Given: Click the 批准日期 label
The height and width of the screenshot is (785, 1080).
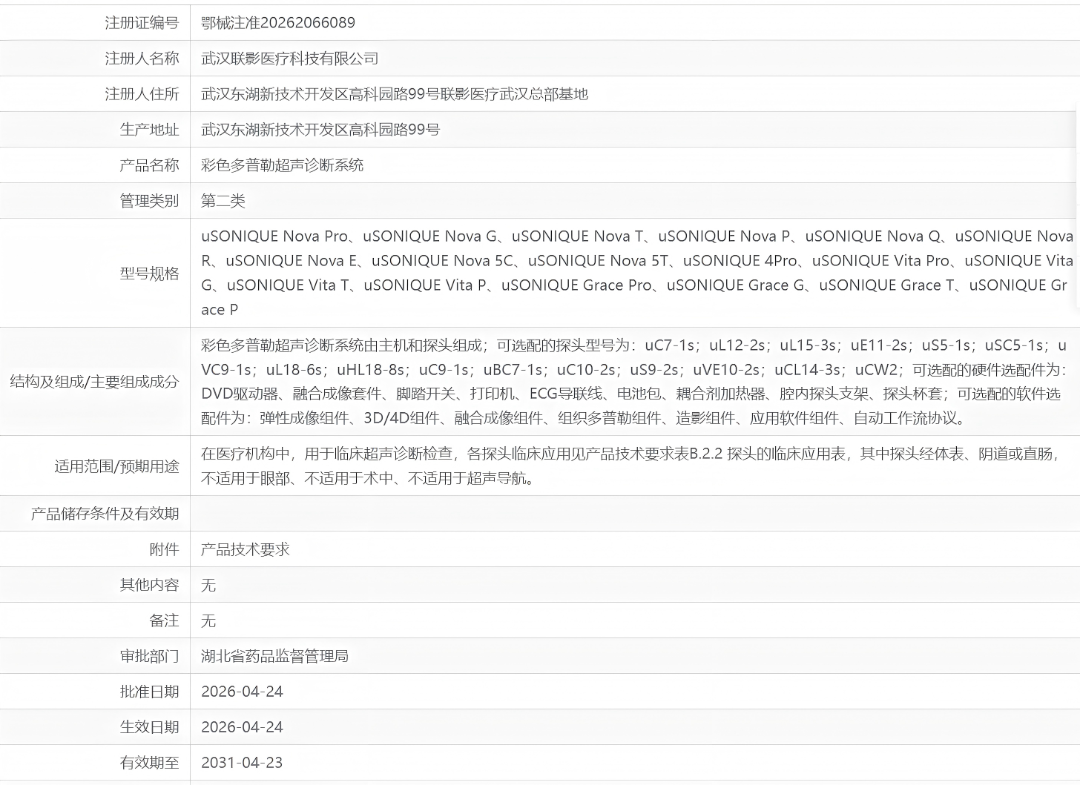Looking at the screenshot, I should 149,692.
